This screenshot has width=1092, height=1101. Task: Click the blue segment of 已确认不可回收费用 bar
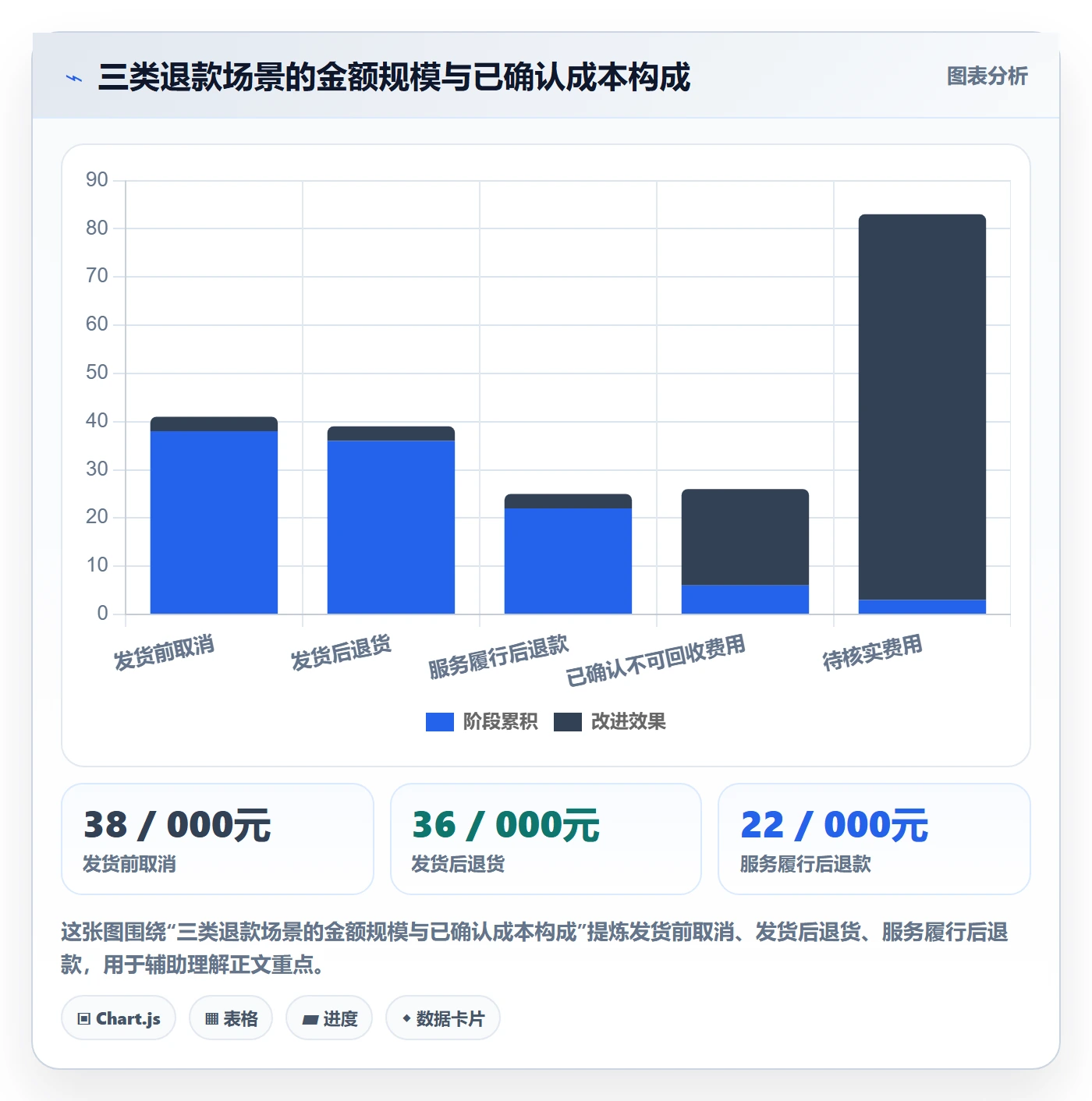[745, 600]
